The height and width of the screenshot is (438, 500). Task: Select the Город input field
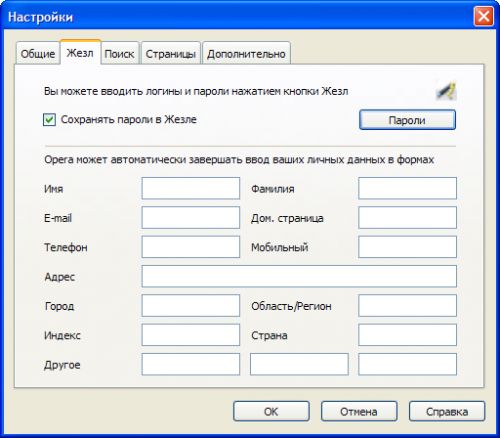coord(191,306)
